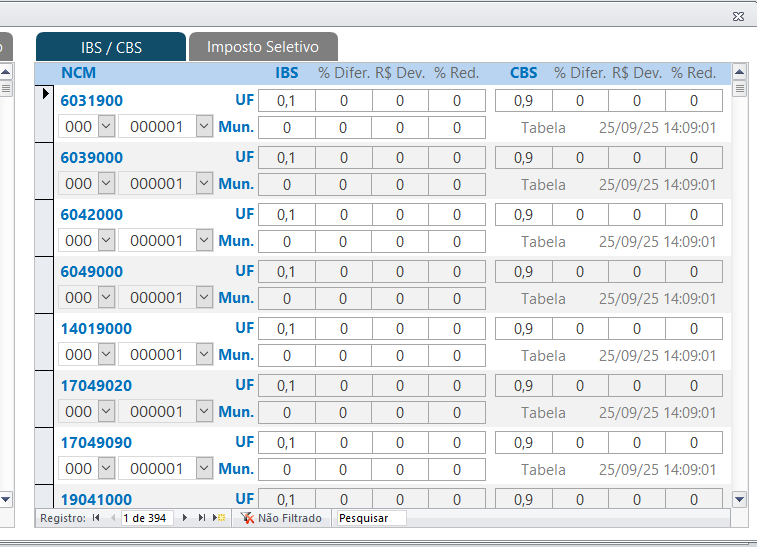Image resolution: width=757 pixels, height=547 pixels.
Task: Click the CBS 0,9 field for 6049000
Action: click(522, 272)
